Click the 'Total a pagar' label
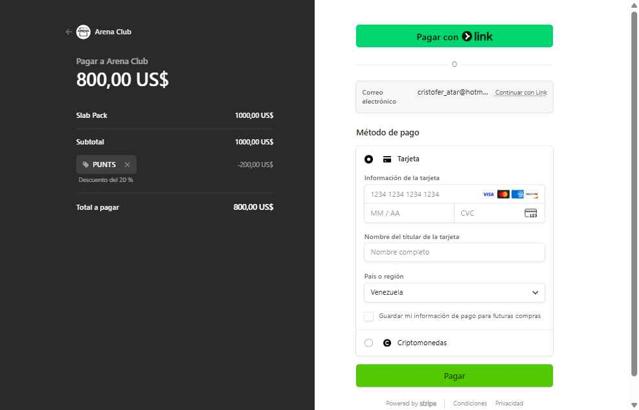 pos(97,207)
